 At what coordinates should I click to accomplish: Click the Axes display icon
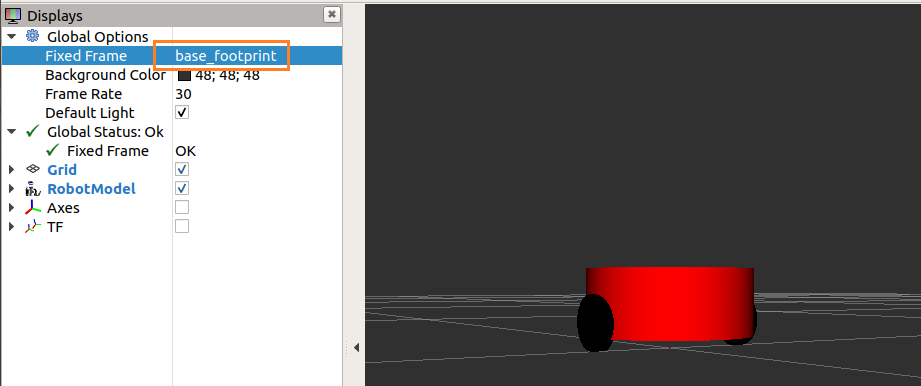(x=33, y=207)
